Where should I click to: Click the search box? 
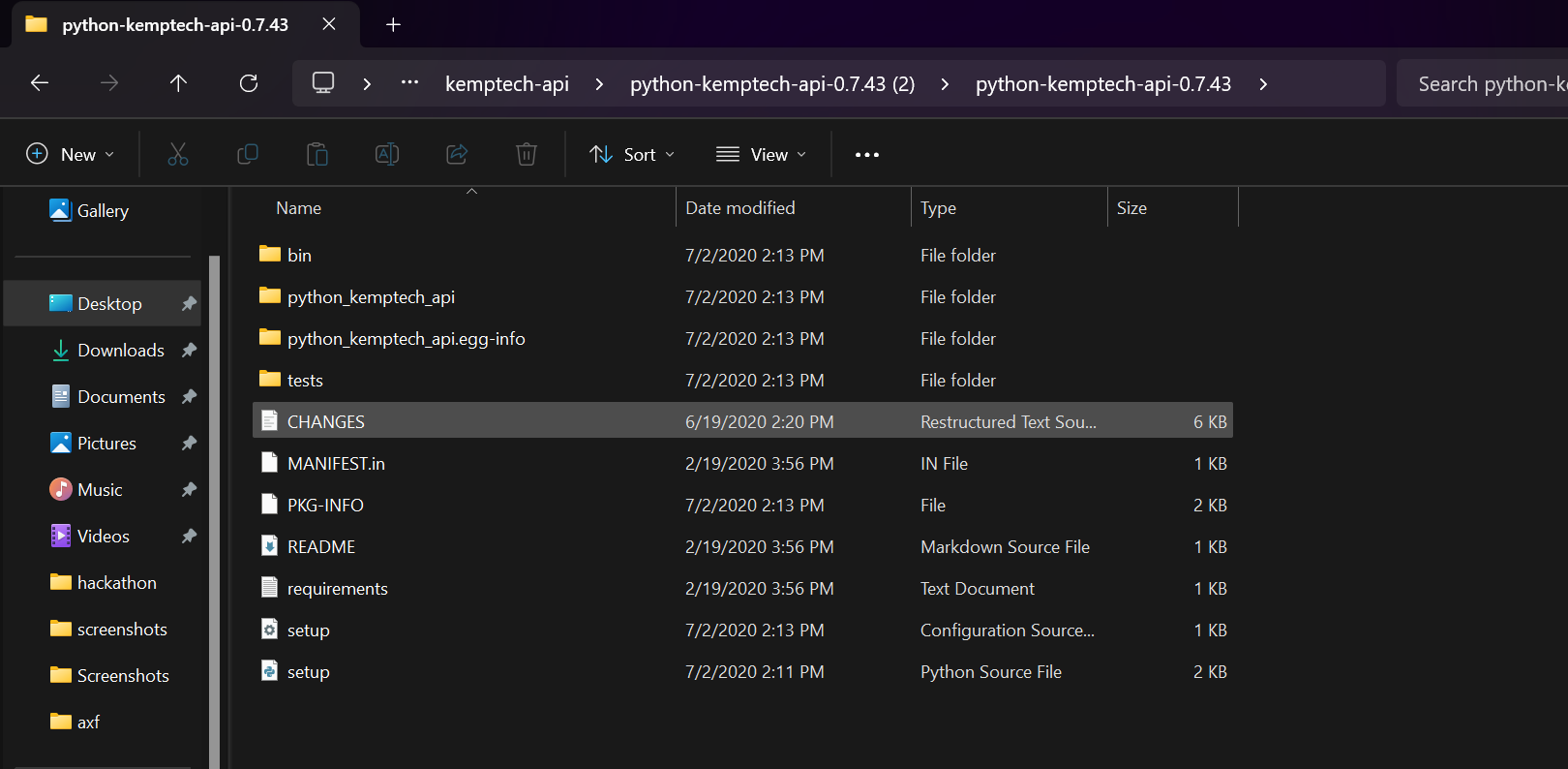coord(1483,84)
